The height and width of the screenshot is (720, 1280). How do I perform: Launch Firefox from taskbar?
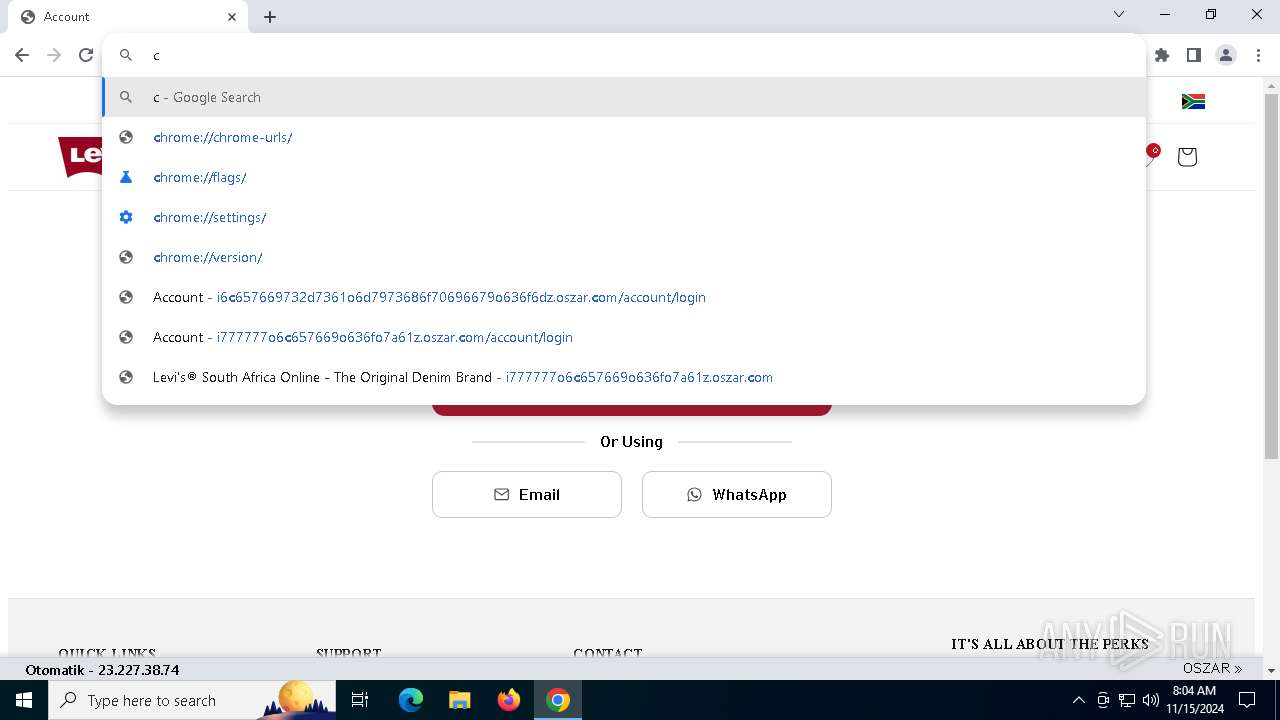(509, 700)
